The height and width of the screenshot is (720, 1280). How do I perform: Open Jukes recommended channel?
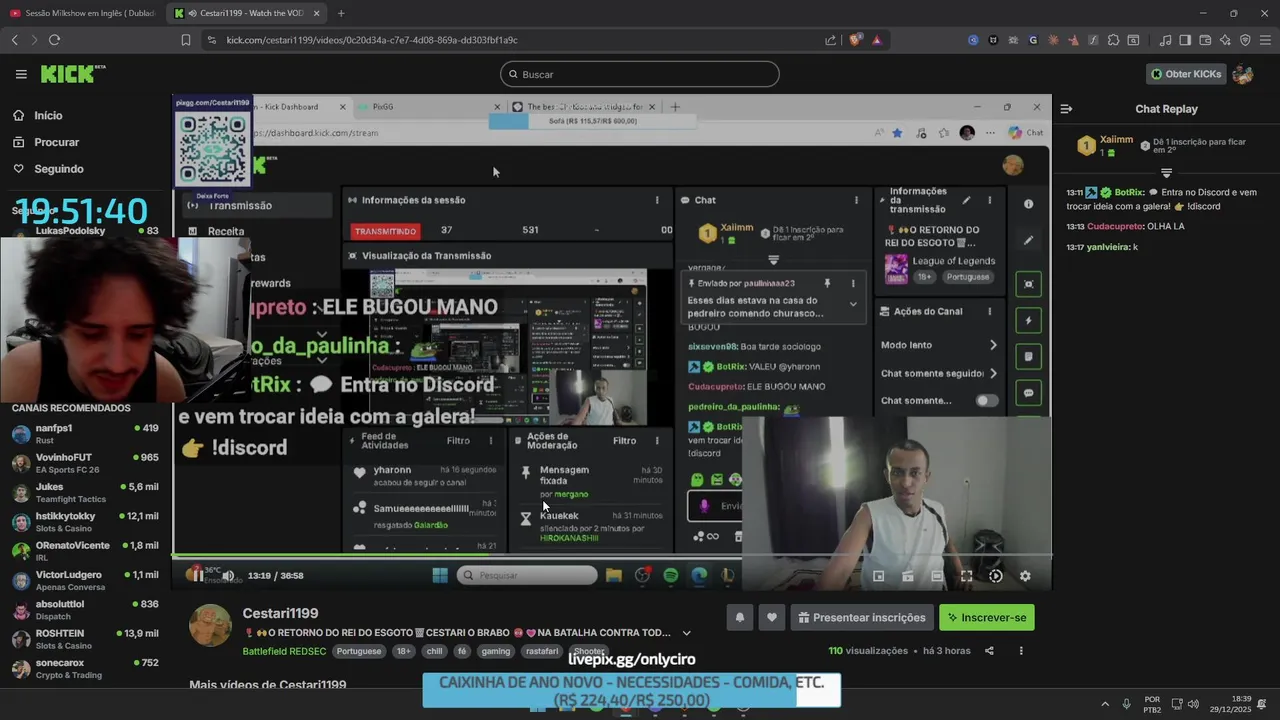pyautogui.click(x=85, y=493)
